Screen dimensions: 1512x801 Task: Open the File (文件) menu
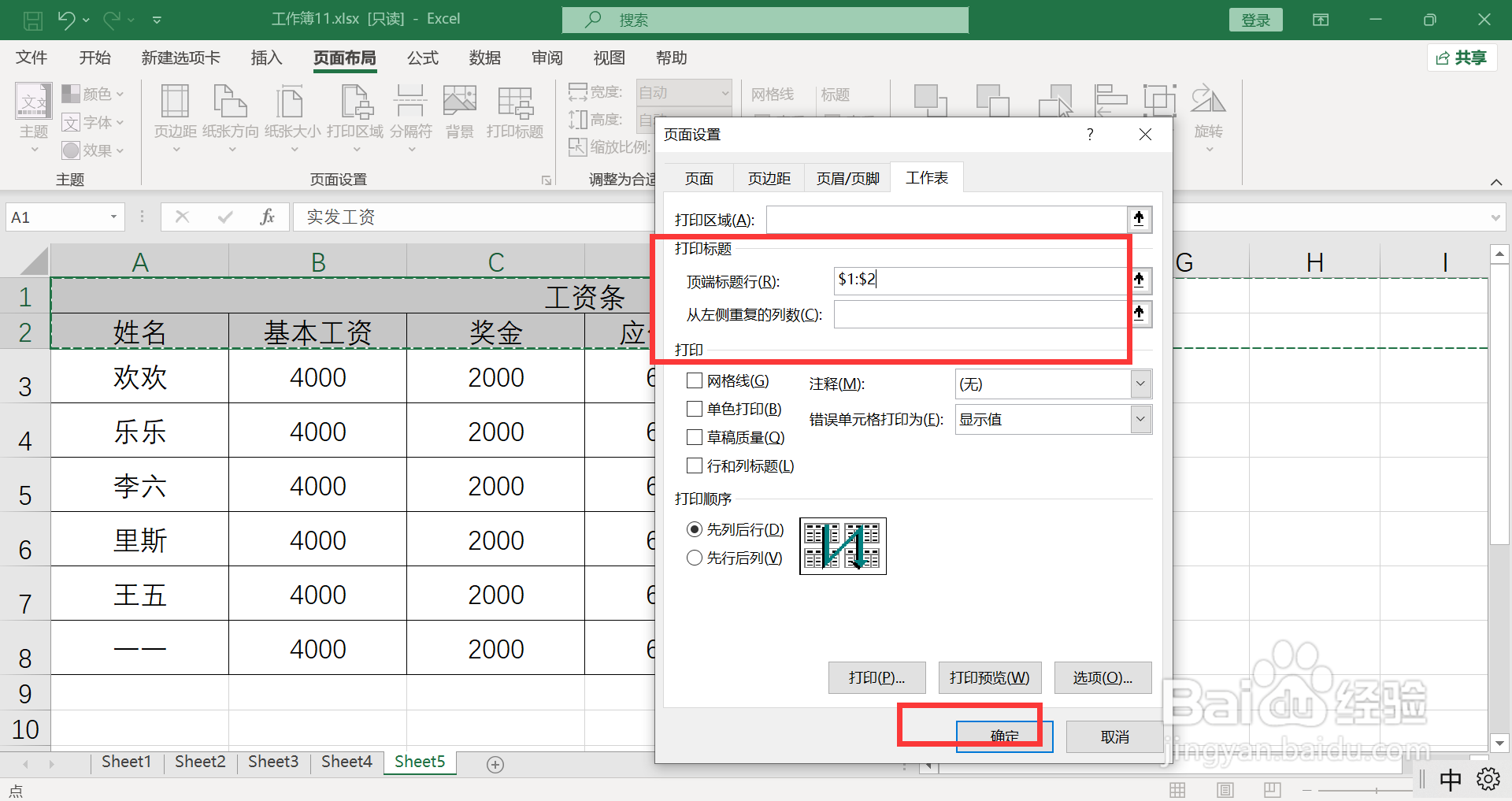coord(31,57)
